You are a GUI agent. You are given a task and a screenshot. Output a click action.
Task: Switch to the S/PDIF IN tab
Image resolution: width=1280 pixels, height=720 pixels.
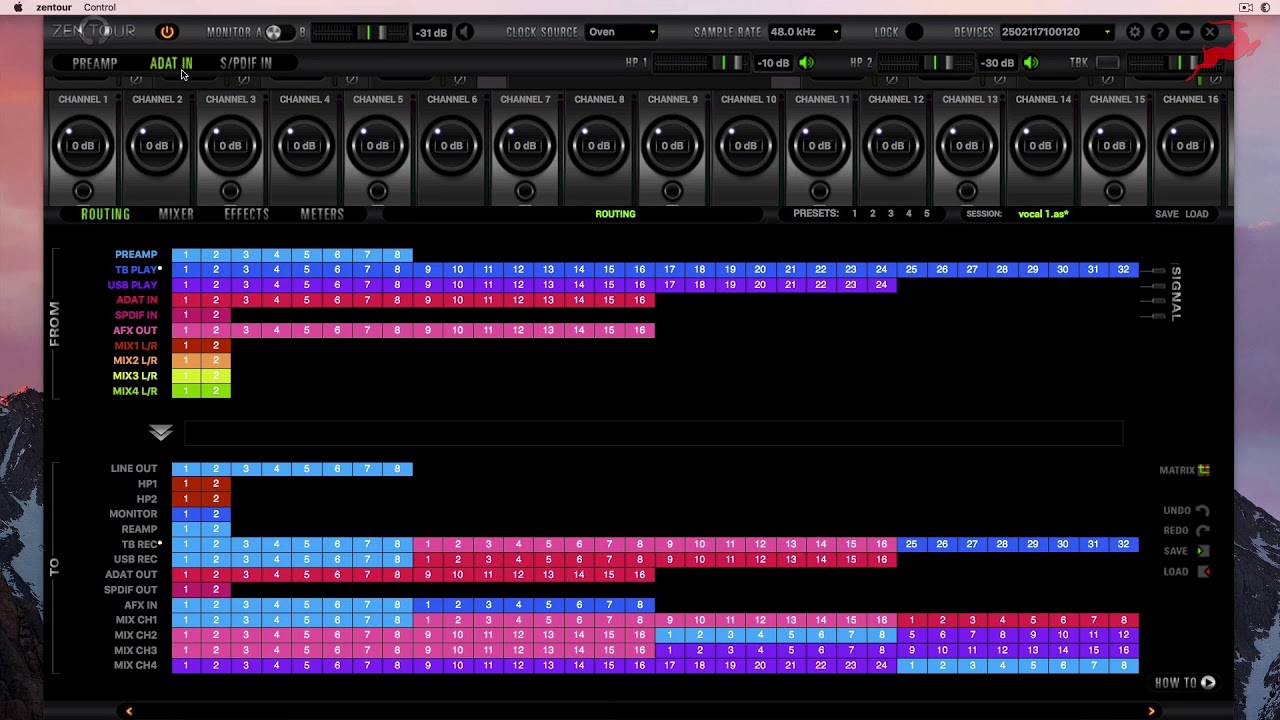click(x=246, y=63)
